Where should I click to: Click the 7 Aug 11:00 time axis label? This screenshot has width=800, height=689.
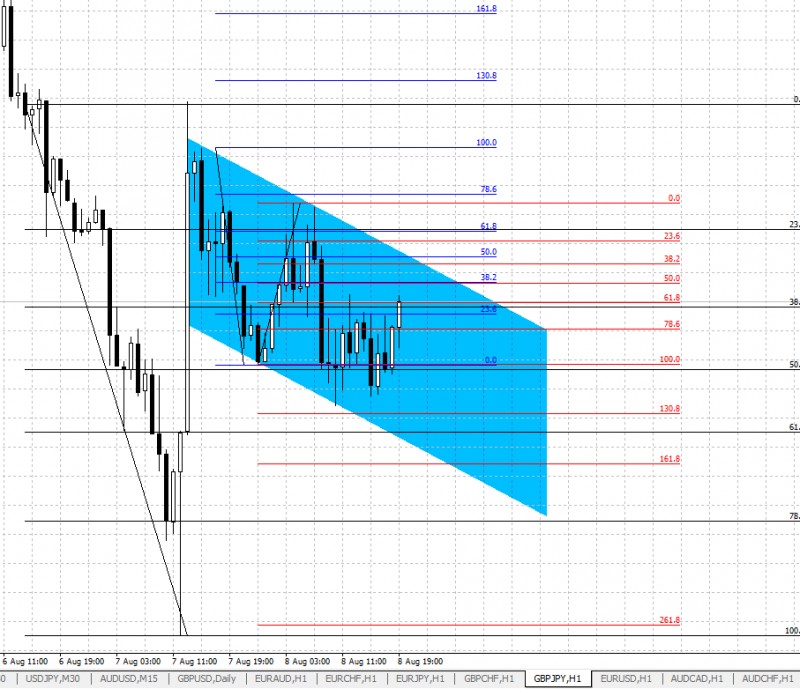[x=196, y=661]
